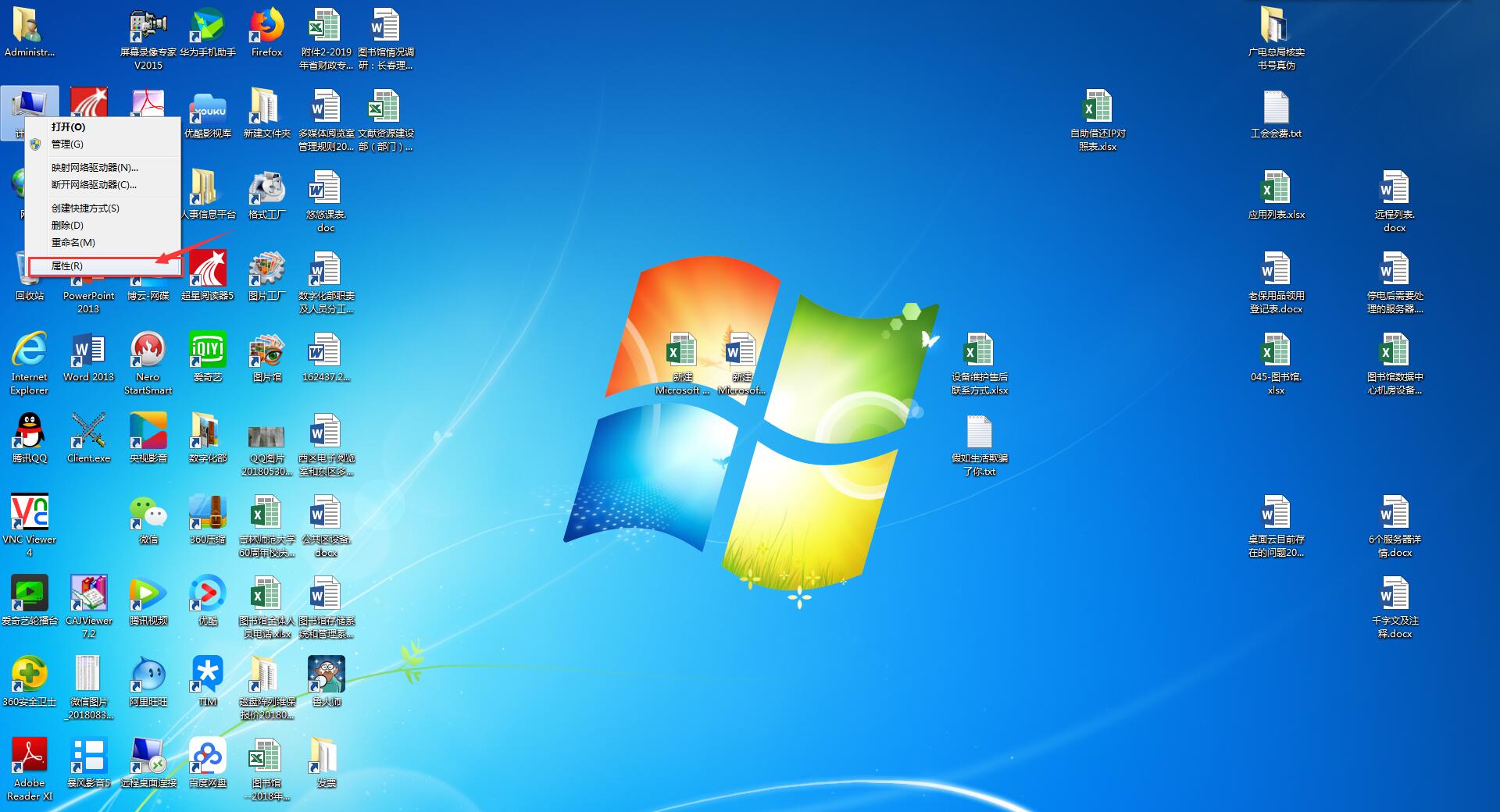Screen dimensions: 1500x812
Task: Select the TIM shortcut icon
Action: click(x=208, y=682)
